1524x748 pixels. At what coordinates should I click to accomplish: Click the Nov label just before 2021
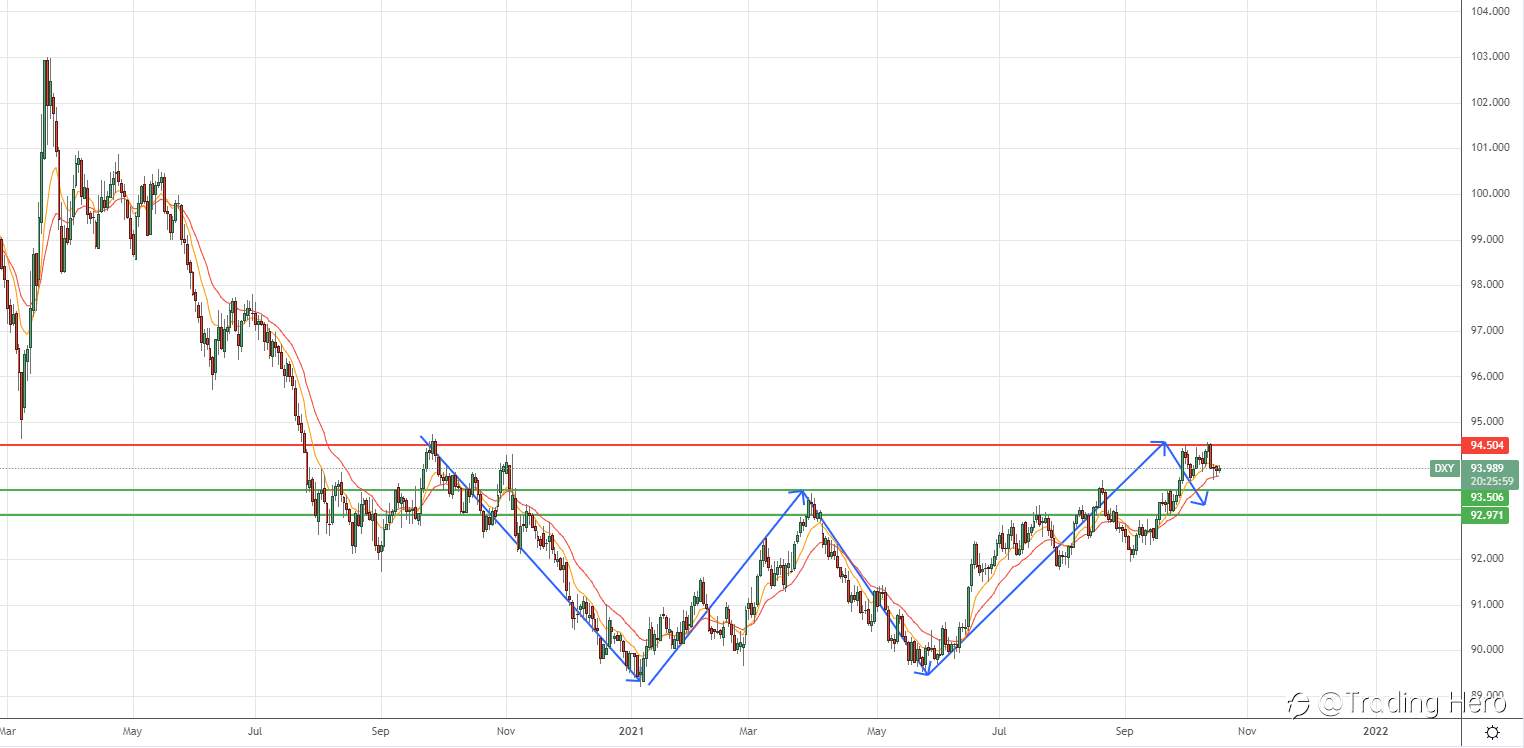pyautogui.click(x=506, y=731)
